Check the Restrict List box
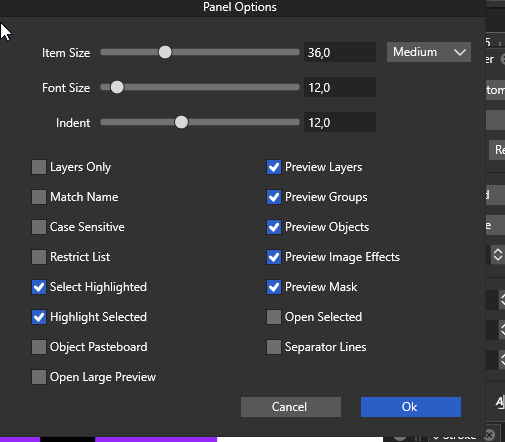Viewport: 505px width, 442px height. tap(39, 257)
